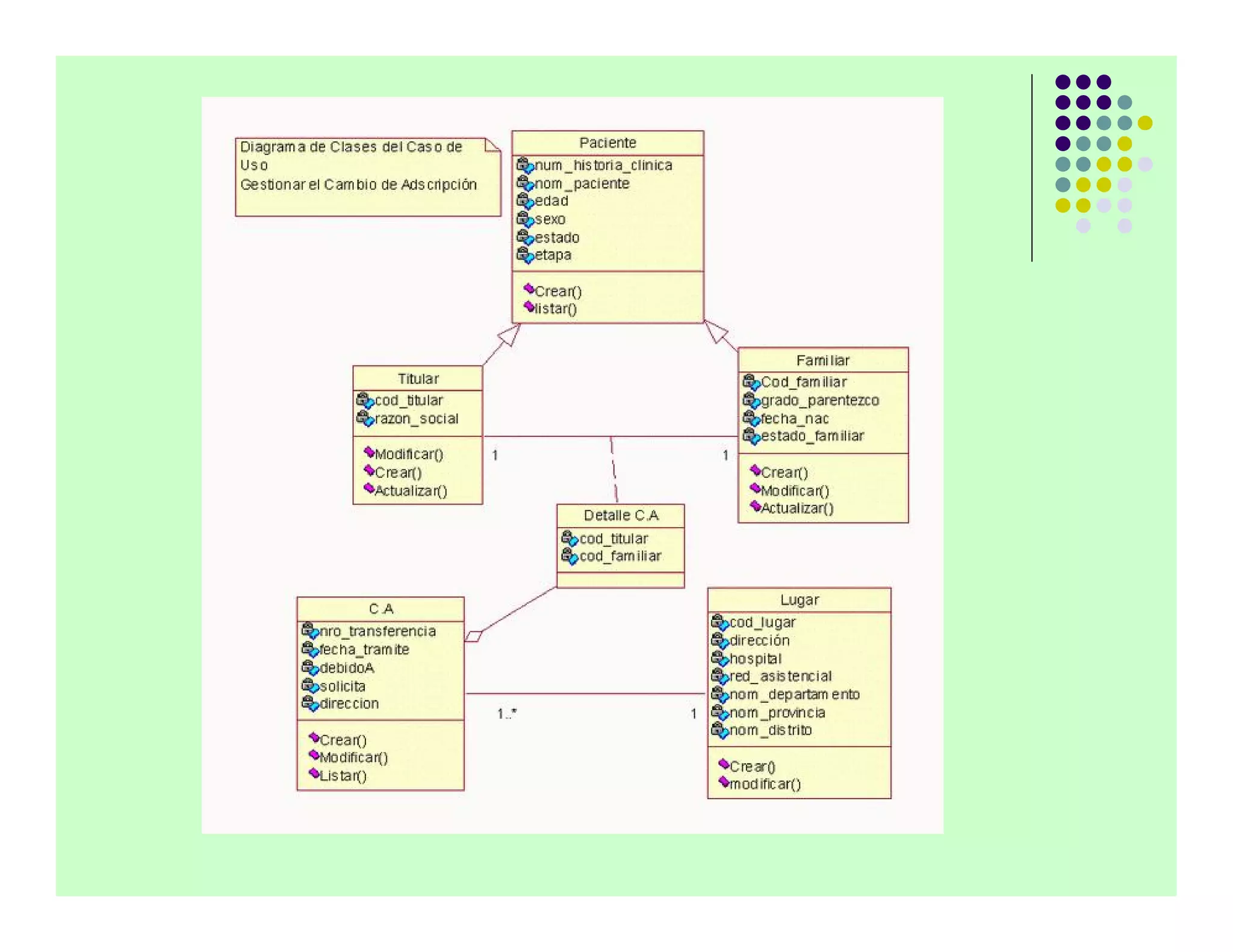Click the icon beside grado_parentezco attribute
Screen dimensions: 1233x952
click(751, 400)
